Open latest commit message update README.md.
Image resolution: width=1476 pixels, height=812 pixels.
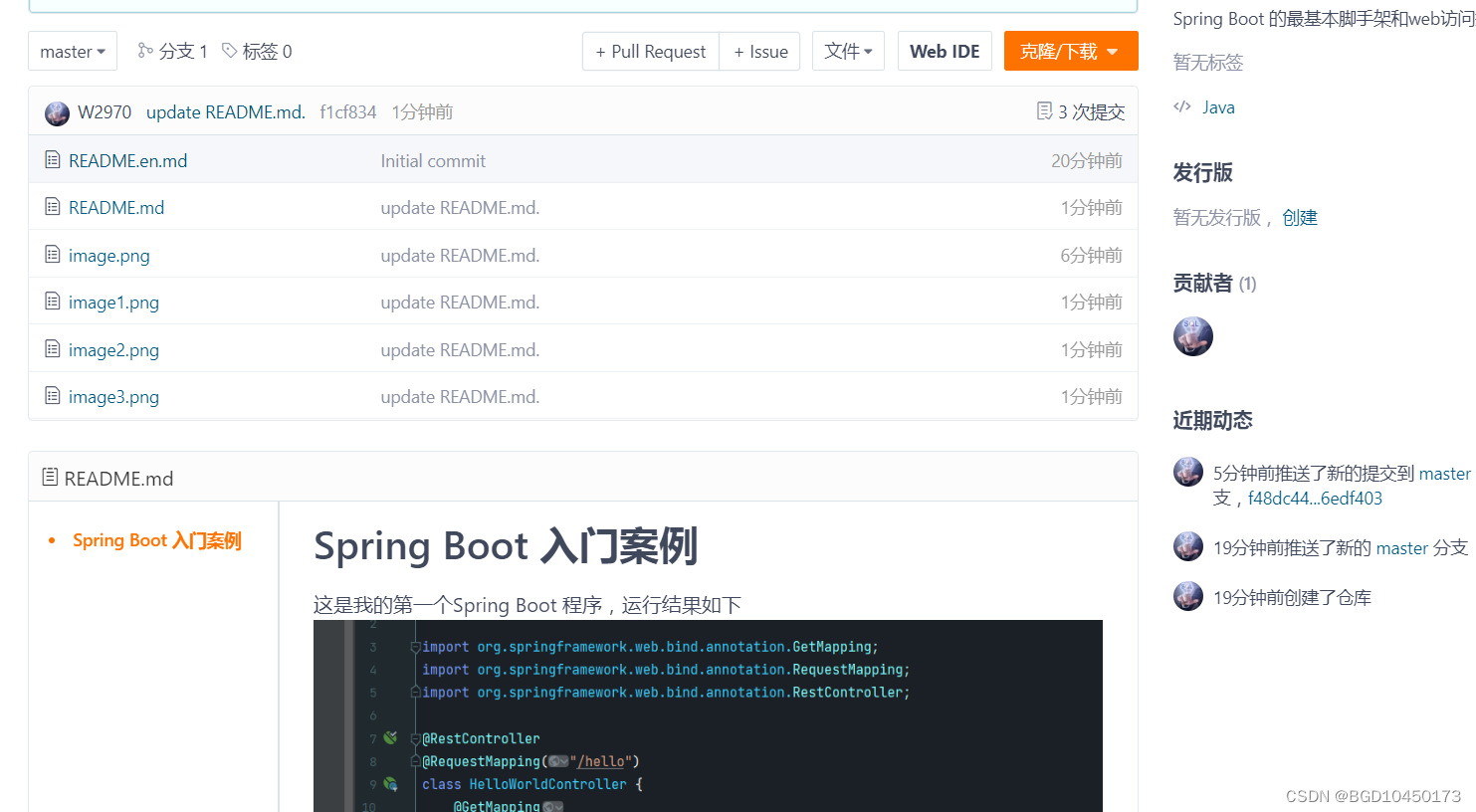click(226, 112)
